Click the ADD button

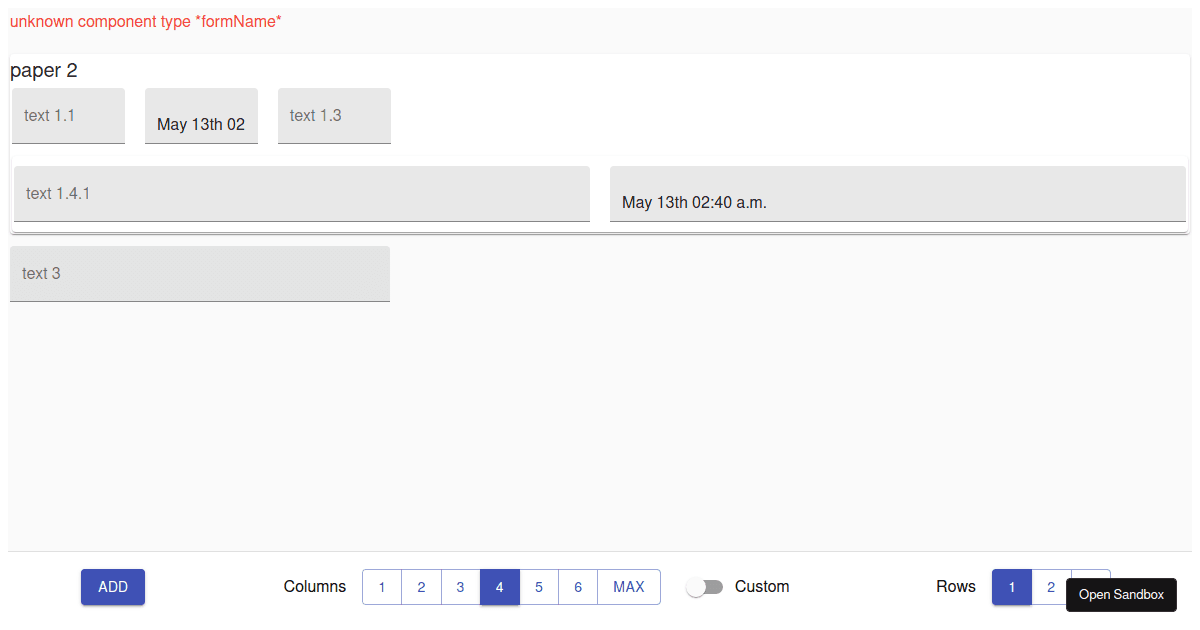[x=113, y=587]
